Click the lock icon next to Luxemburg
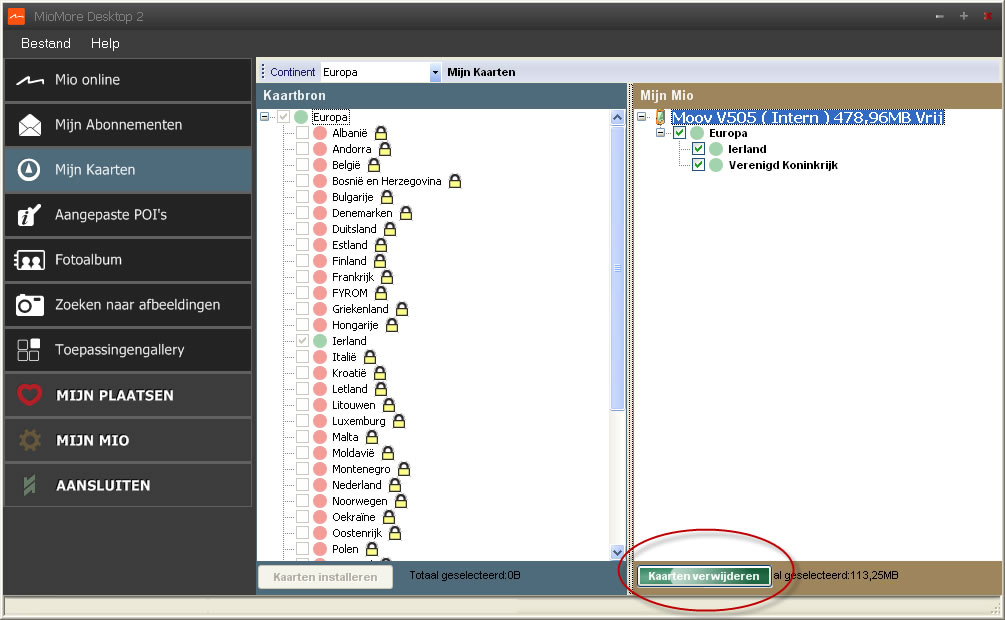This screenshot has height=620, width=1005. (399, 421)
